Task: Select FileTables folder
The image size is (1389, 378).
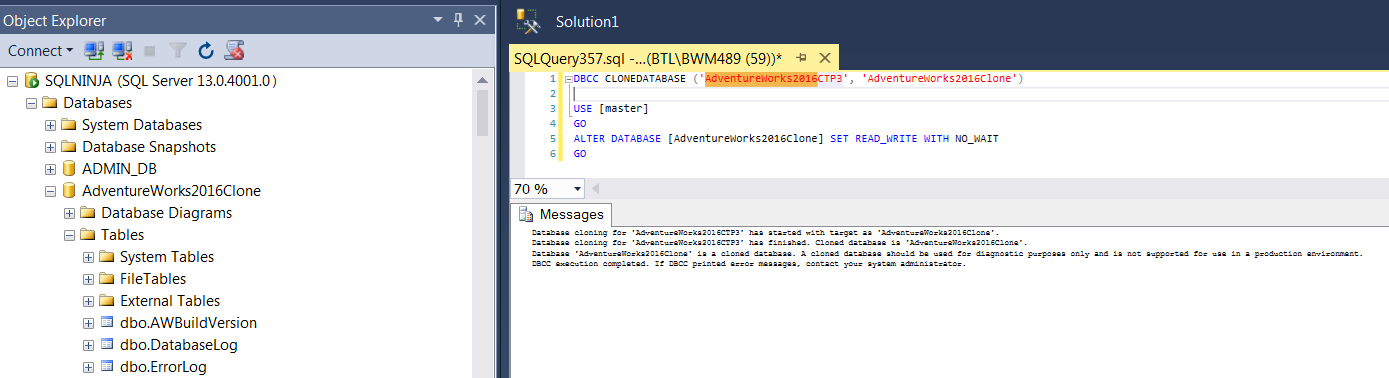Action: click(x=153, y=279)
